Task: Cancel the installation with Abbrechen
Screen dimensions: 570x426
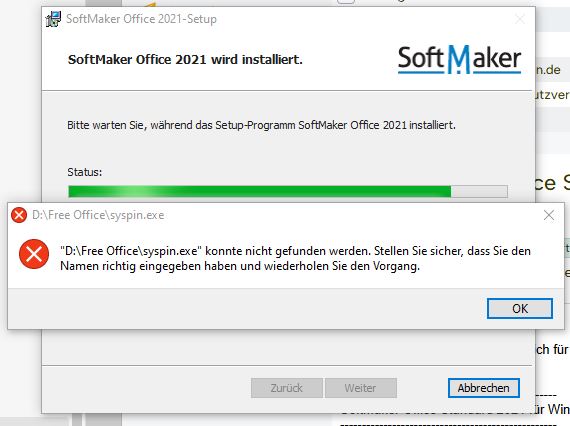Action: pos(483,388)
